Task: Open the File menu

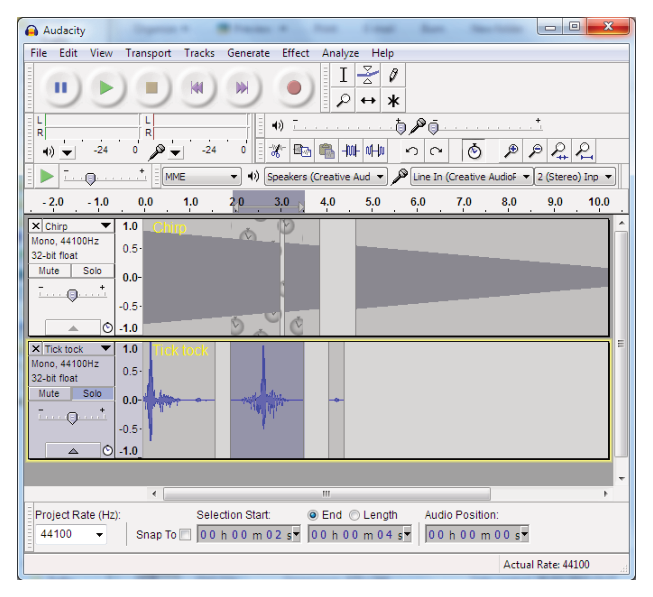Action: click(x=39, y=53)
